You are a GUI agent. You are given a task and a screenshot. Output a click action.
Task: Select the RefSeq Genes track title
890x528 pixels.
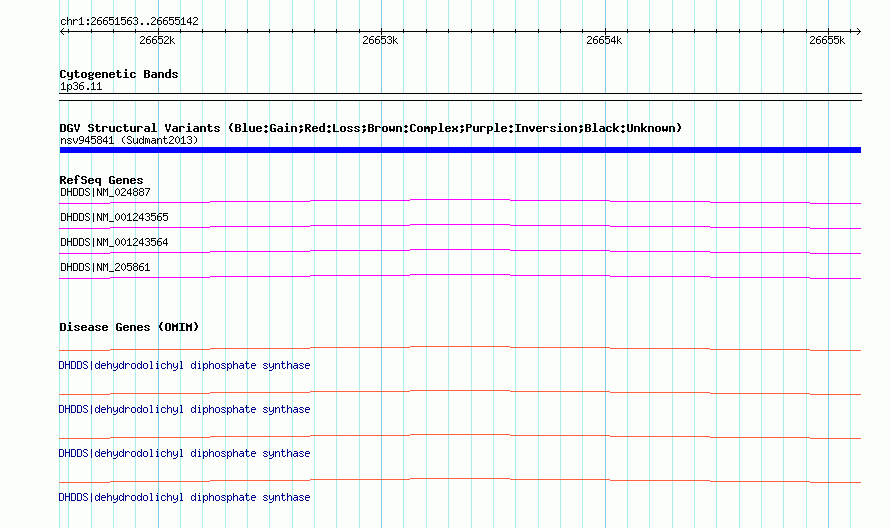tap(101, 180)
